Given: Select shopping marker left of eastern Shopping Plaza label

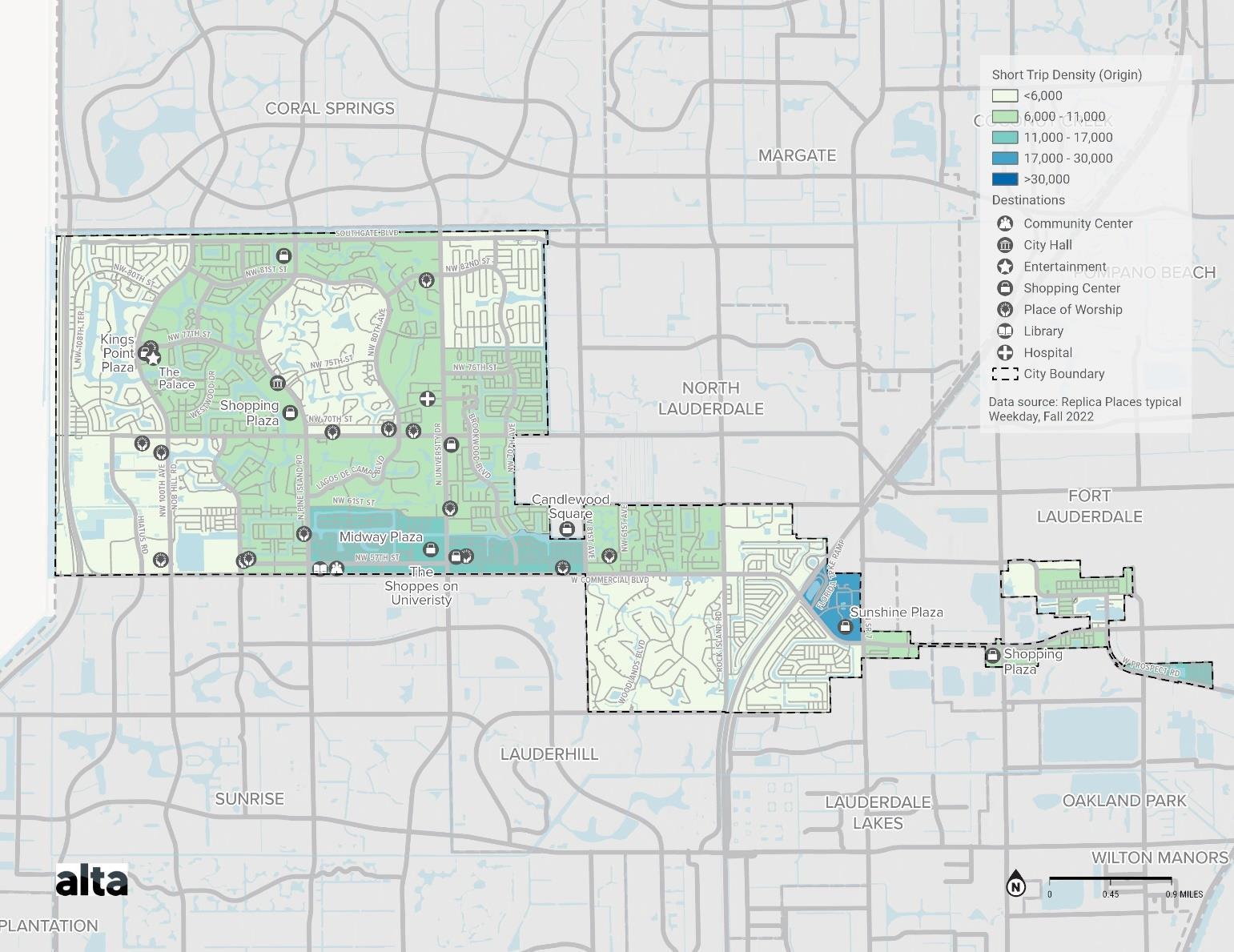Looking at the screenshot, I should click(993, 656).
